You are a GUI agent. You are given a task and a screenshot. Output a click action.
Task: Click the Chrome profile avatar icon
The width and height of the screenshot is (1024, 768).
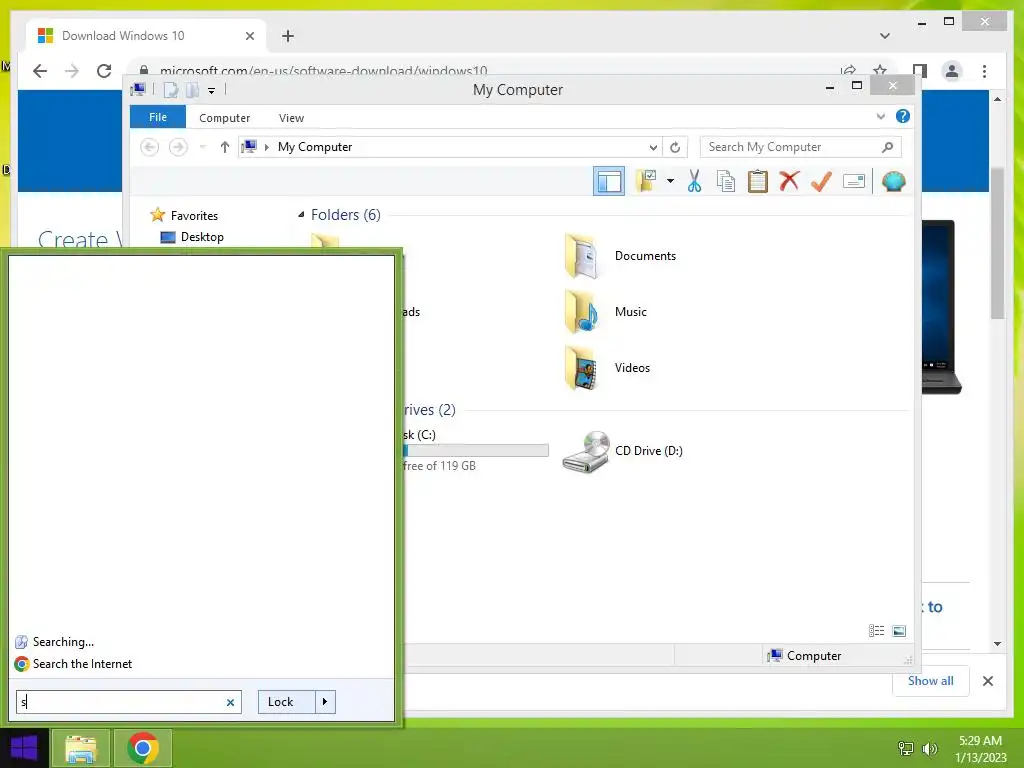[952, 71]
